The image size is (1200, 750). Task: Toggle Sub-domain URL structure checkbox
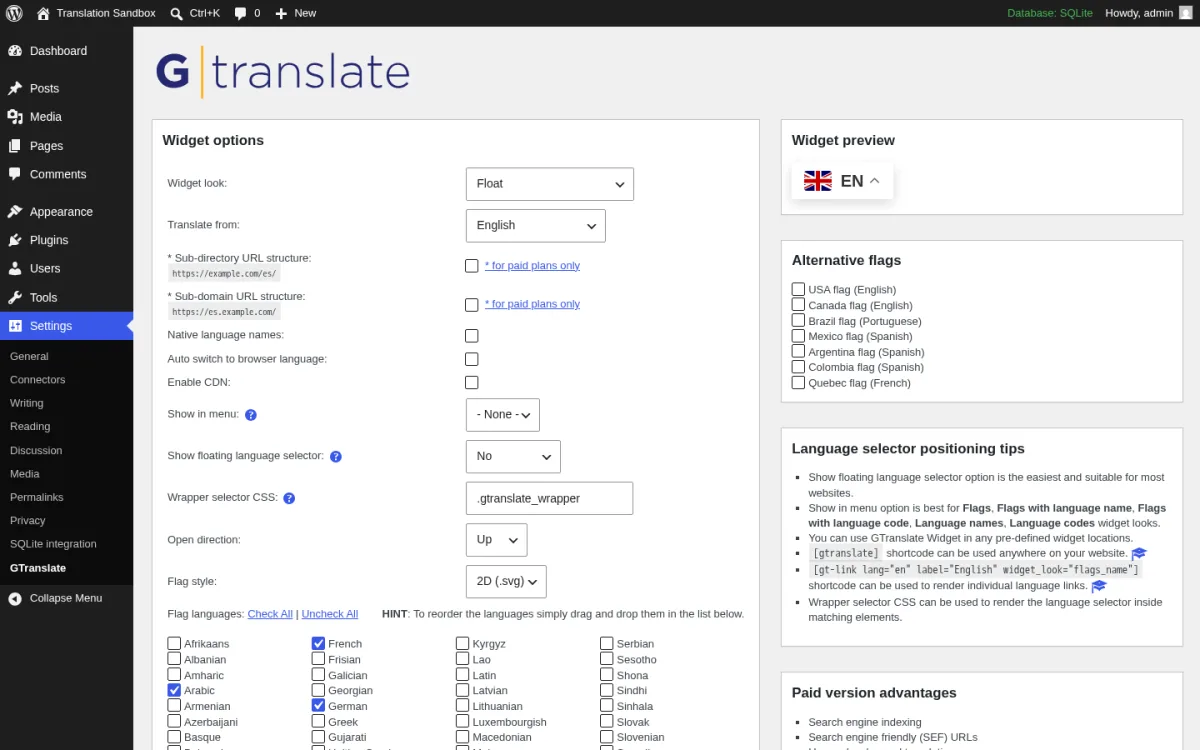(x=472, y=304)
